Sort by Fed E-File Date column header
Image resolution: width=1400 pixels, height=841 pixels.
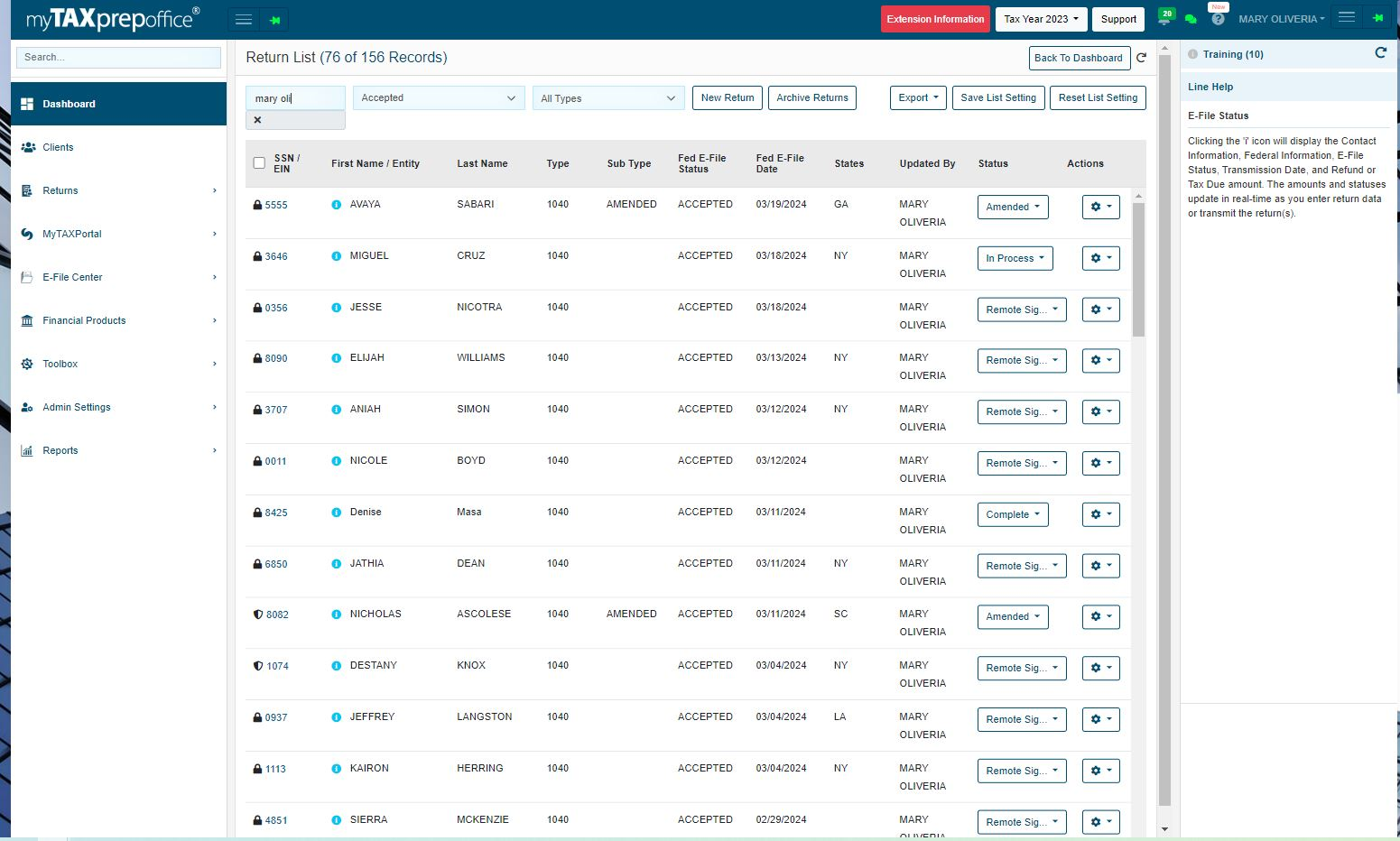point(780,163)
